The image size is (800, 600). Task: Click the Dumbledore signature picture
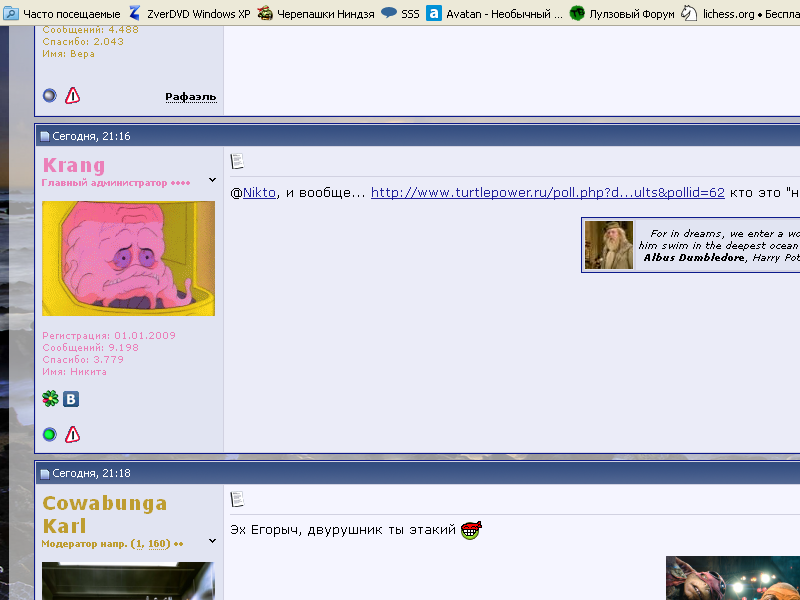pyautogui.click(x=609, y=245)
